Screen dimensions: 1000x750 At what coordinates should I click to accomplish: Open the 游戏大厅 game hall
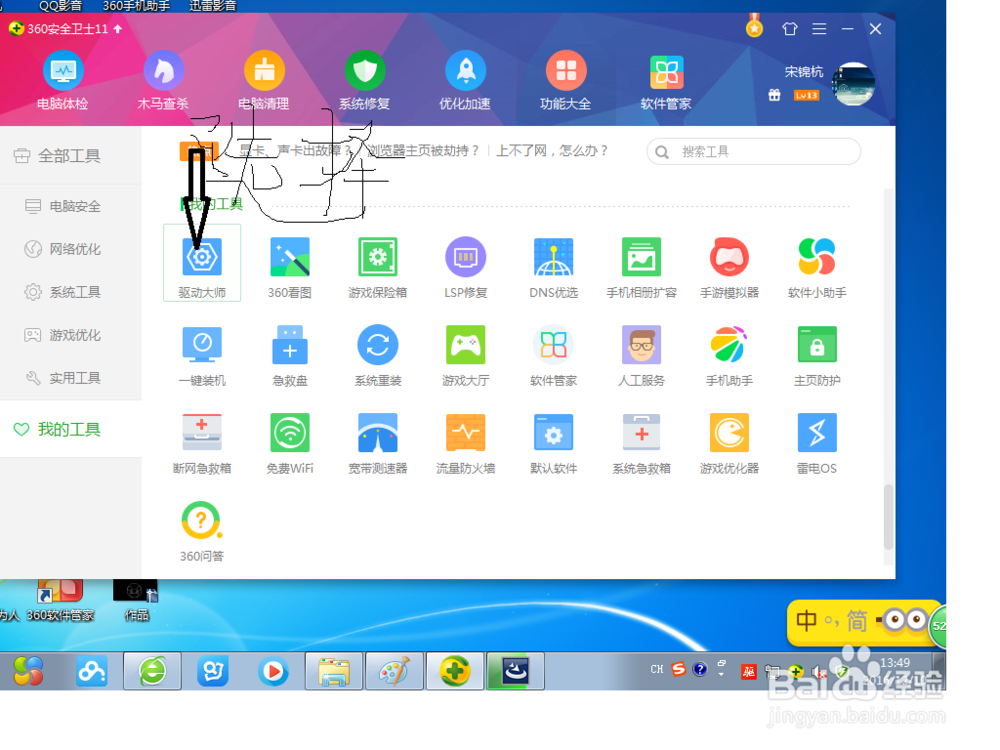[x=466, y=356]
